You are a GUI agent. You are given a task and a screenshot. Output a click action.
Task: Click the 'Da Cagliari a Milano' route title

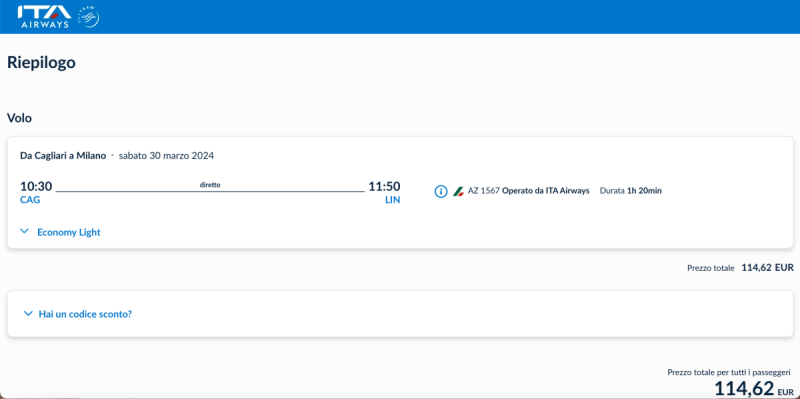click(x=63, y=156)
